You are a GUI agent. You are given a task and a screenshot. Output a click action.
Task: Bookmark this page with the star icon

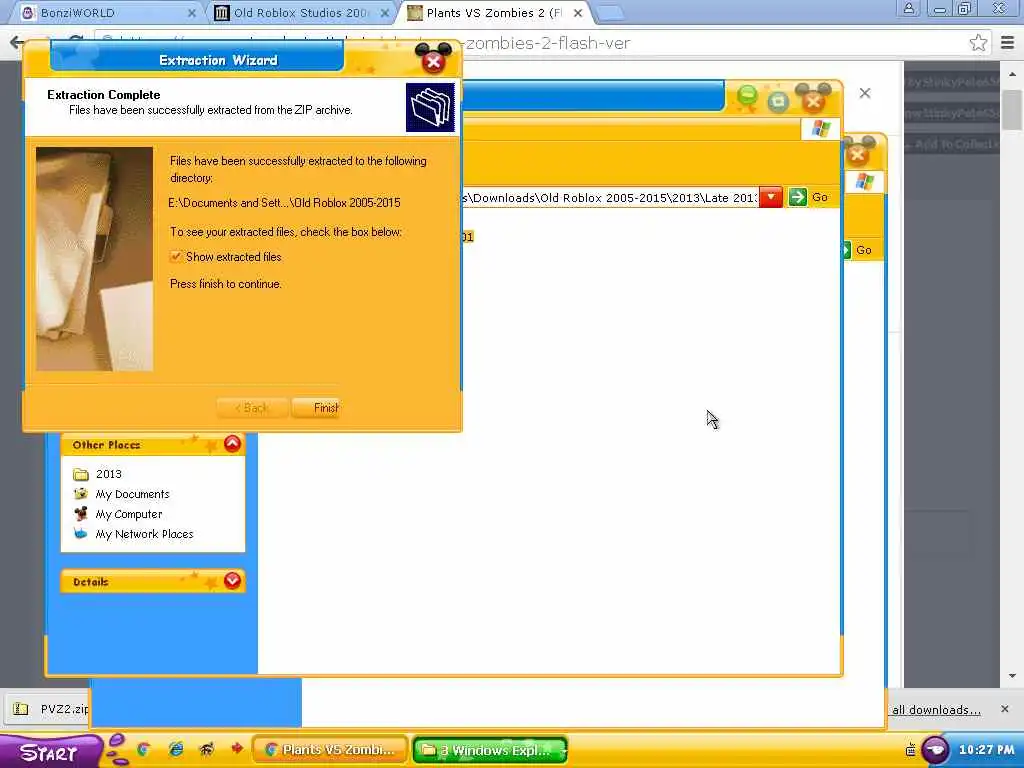click(978, 43)
